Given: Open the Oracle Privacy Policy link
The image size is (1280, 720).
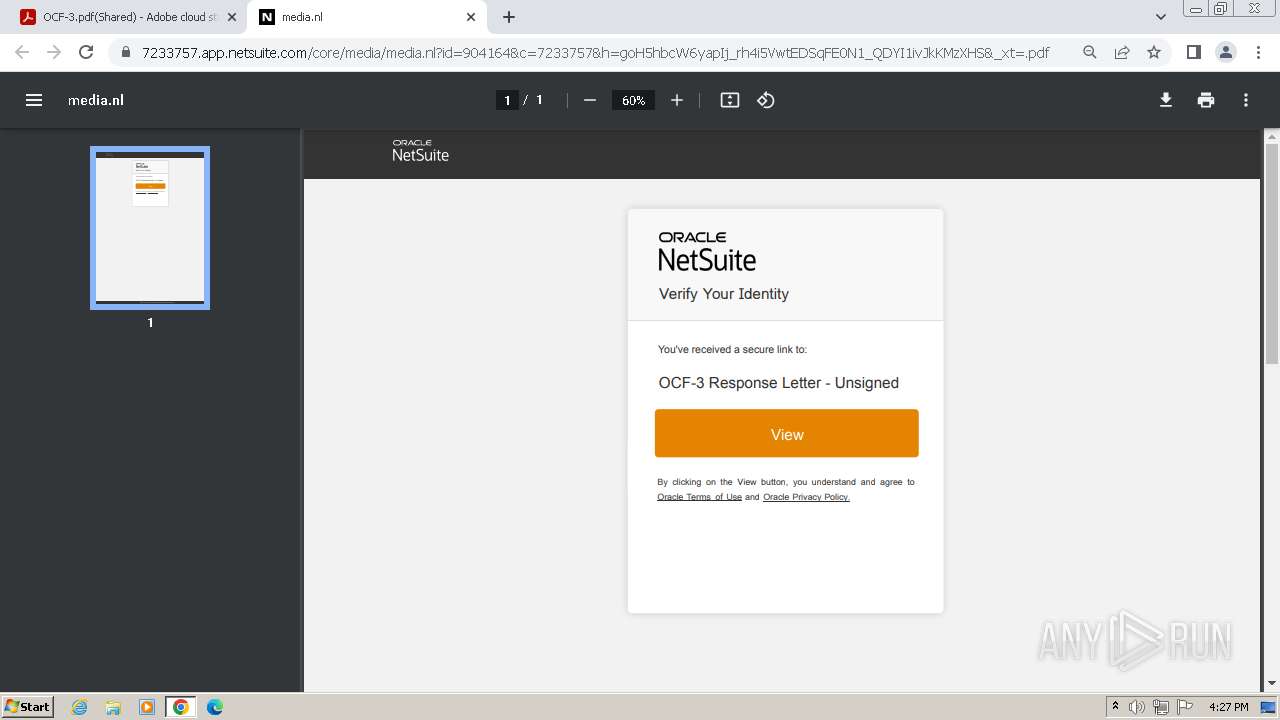Looking at the screenshot, I should [x=806, y=497].
